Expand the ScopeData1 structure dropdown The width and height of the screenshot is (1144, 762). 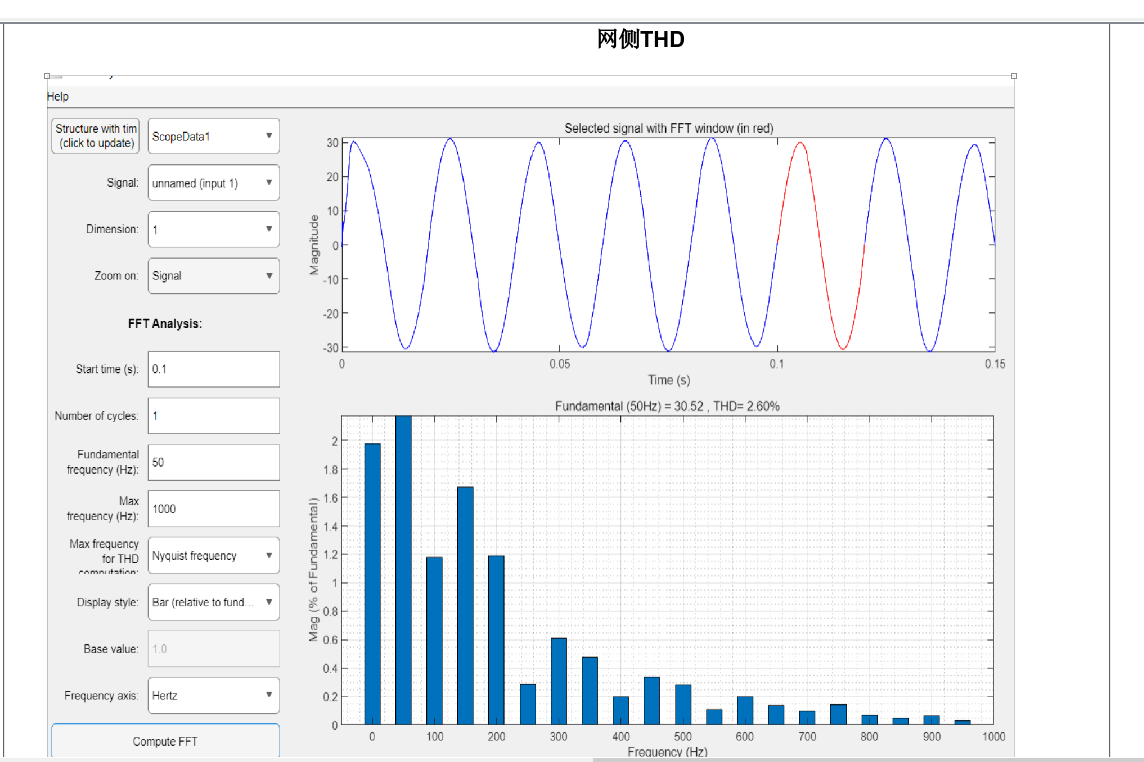pyautogui.click(x=213, y=136)
